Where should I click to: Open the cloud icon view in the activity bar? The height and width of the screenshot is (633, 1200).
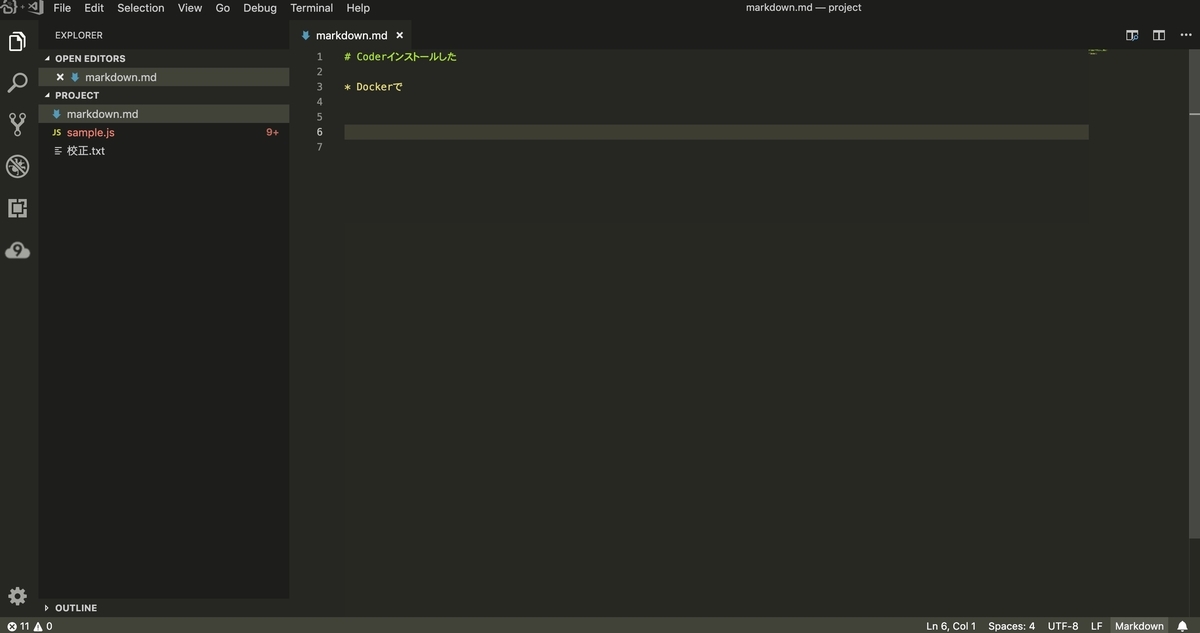[17, 250]
